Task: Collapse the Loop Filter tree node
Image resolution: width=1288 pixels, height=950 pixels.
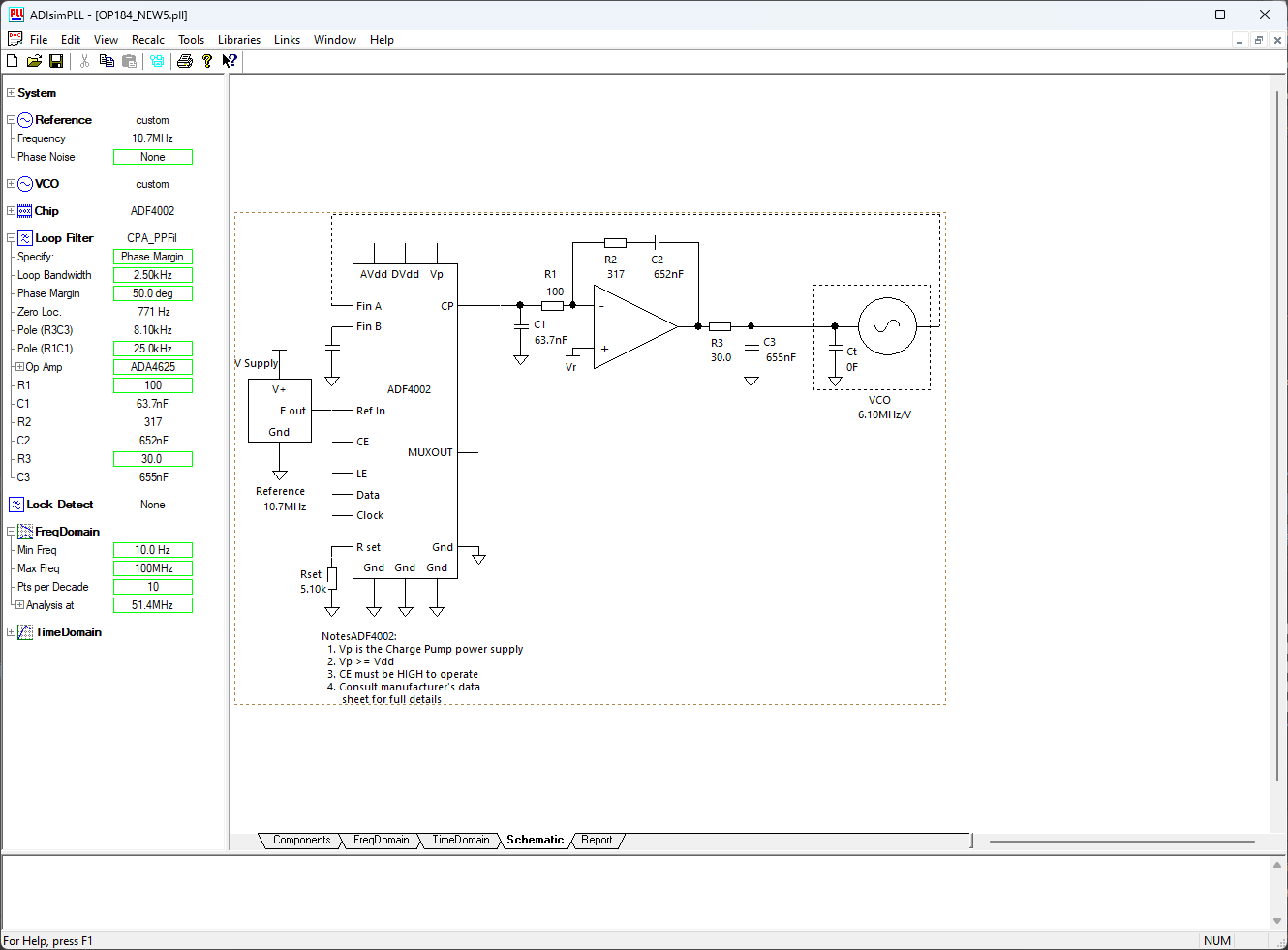Action: 11,238
